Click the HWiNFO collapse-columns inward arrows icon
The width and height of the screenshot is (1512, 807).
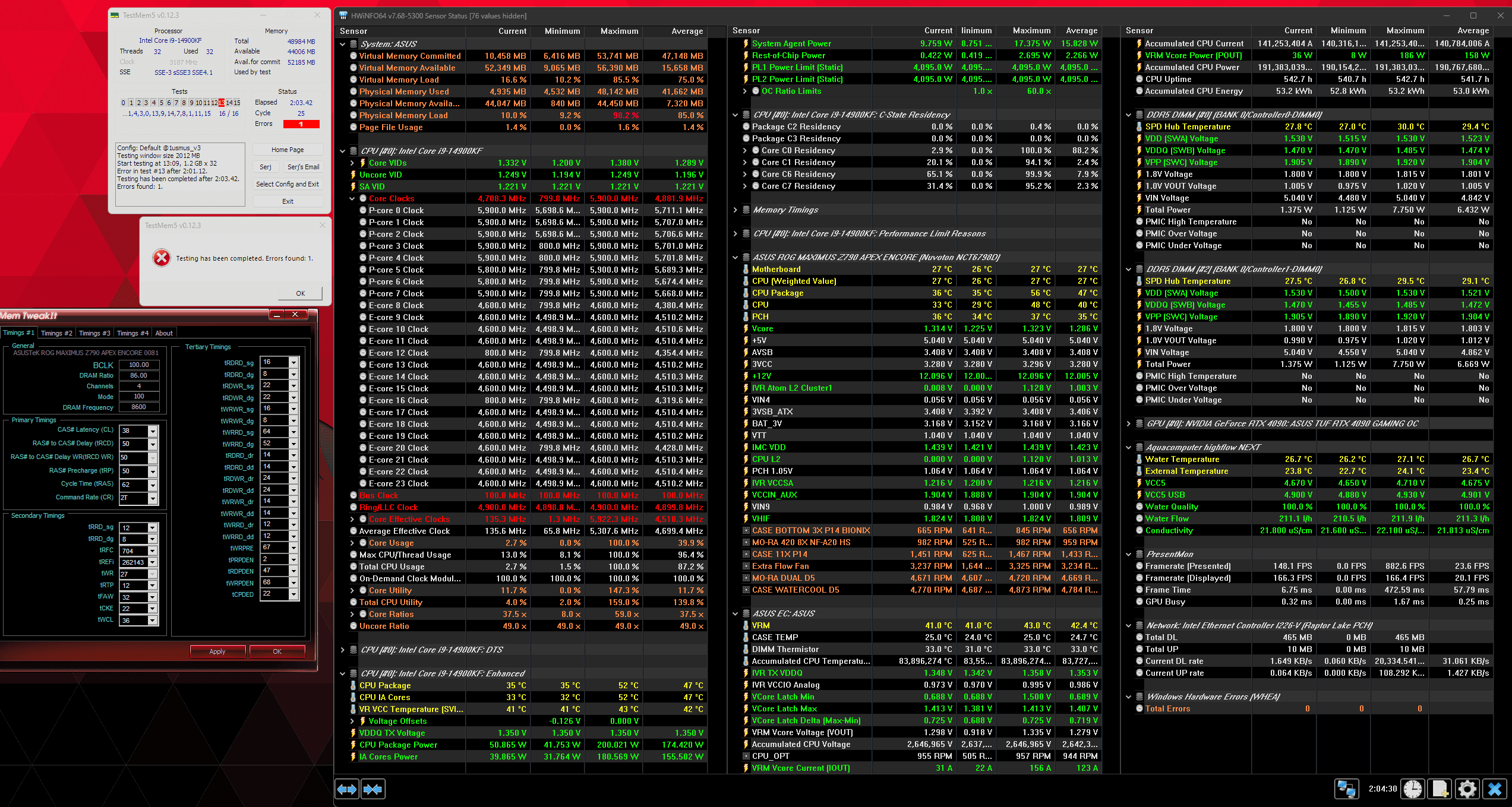click(373, 789)
